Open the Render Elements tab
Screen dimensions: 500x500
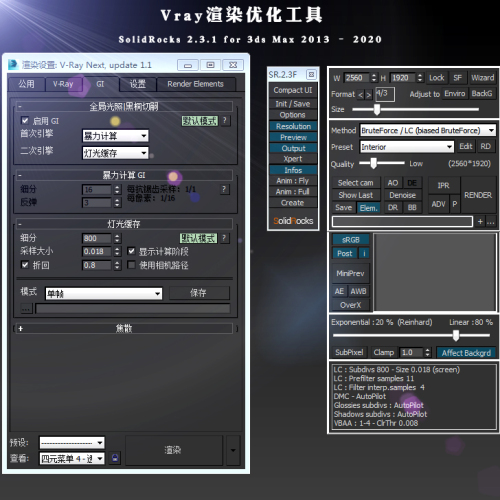point(195,84)
